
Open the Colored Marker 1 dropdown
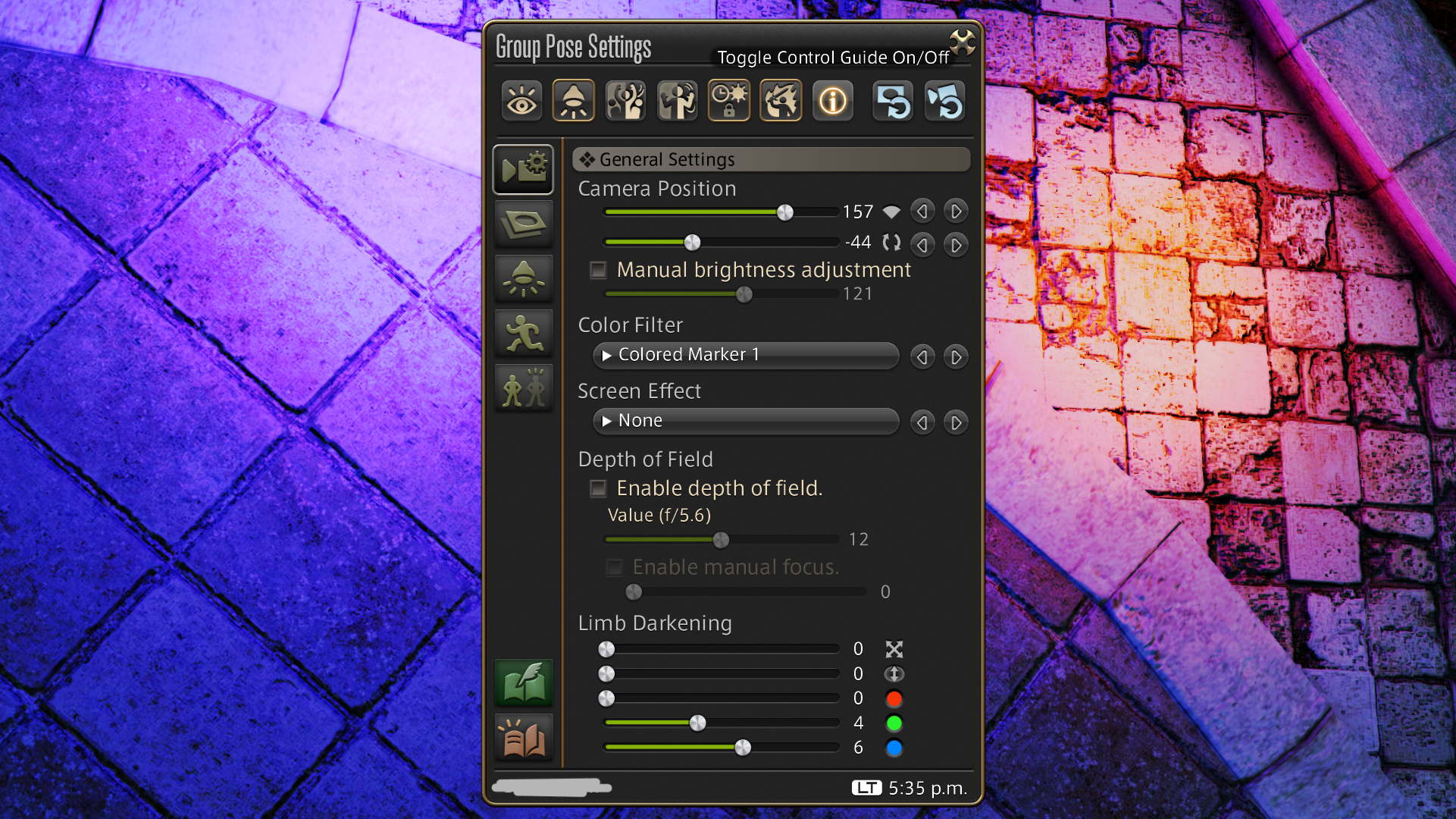(x=745, y=355)
